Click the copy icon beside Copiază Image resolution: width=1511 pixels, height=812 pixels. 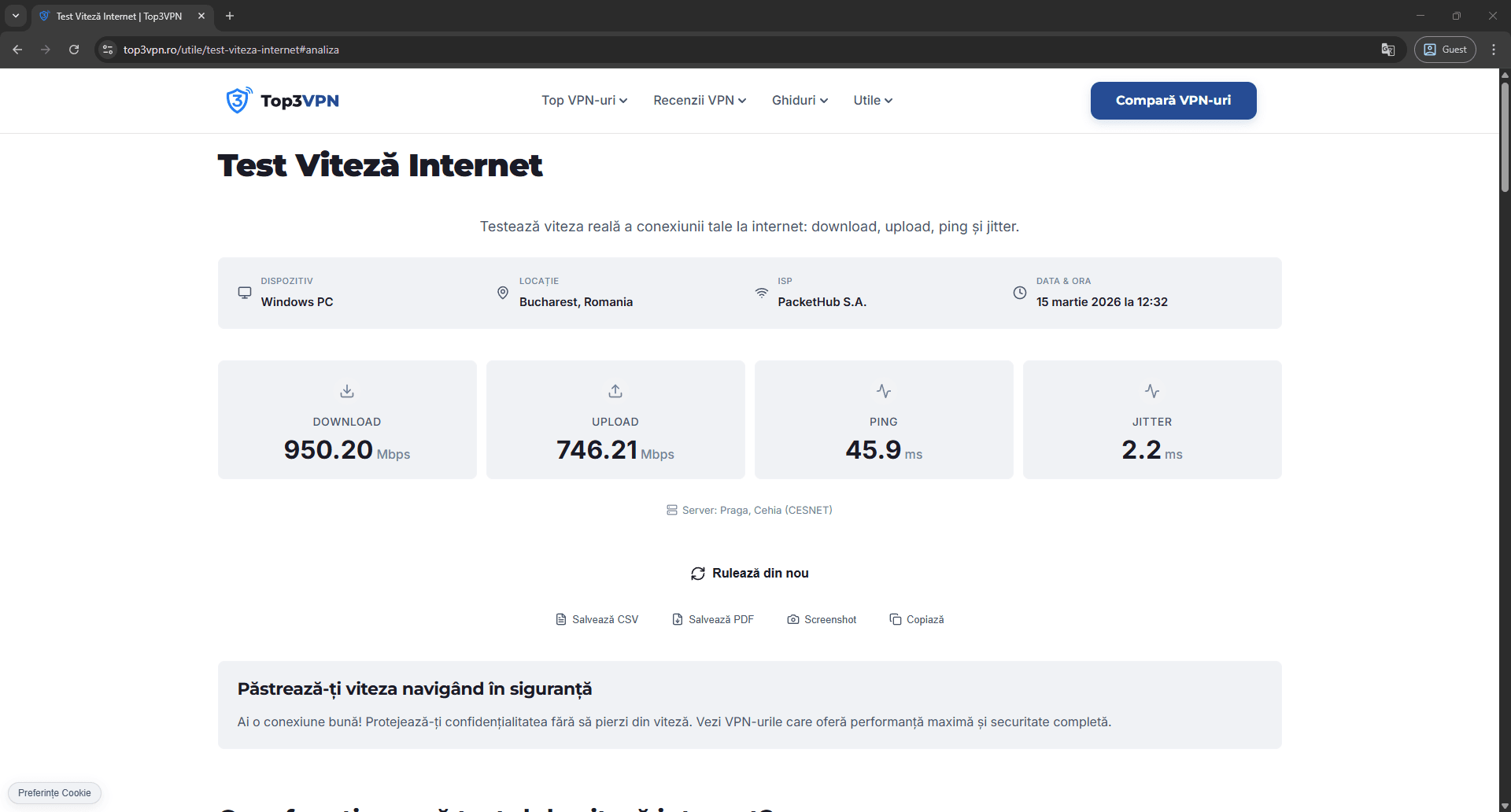[x=896, y=619]
